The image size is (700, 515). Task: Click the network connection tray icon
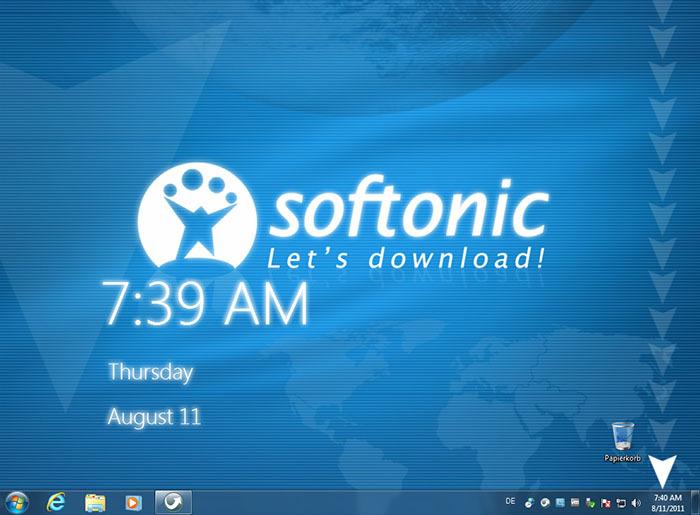tap(621, 503)
